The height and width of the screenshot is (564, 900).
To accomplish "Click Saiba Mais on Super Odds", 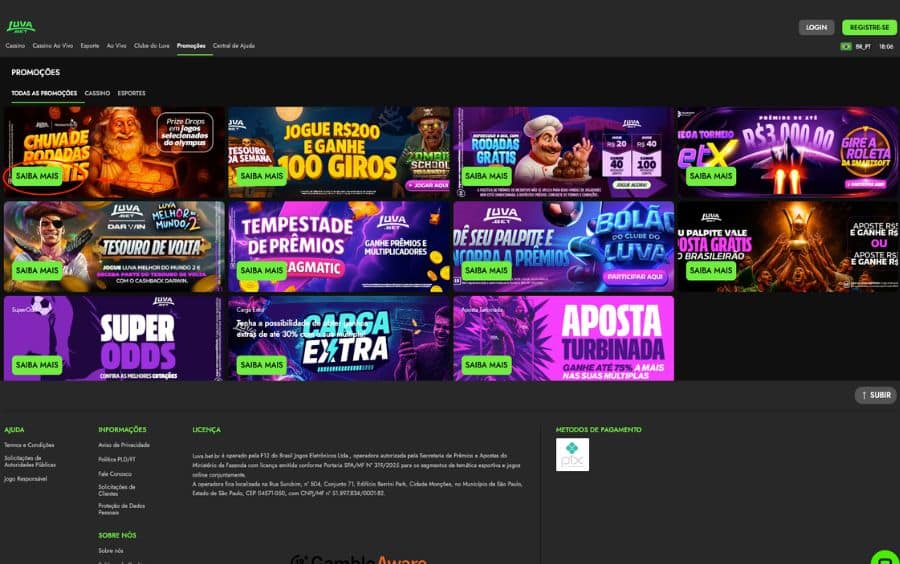I will point(37,365).
